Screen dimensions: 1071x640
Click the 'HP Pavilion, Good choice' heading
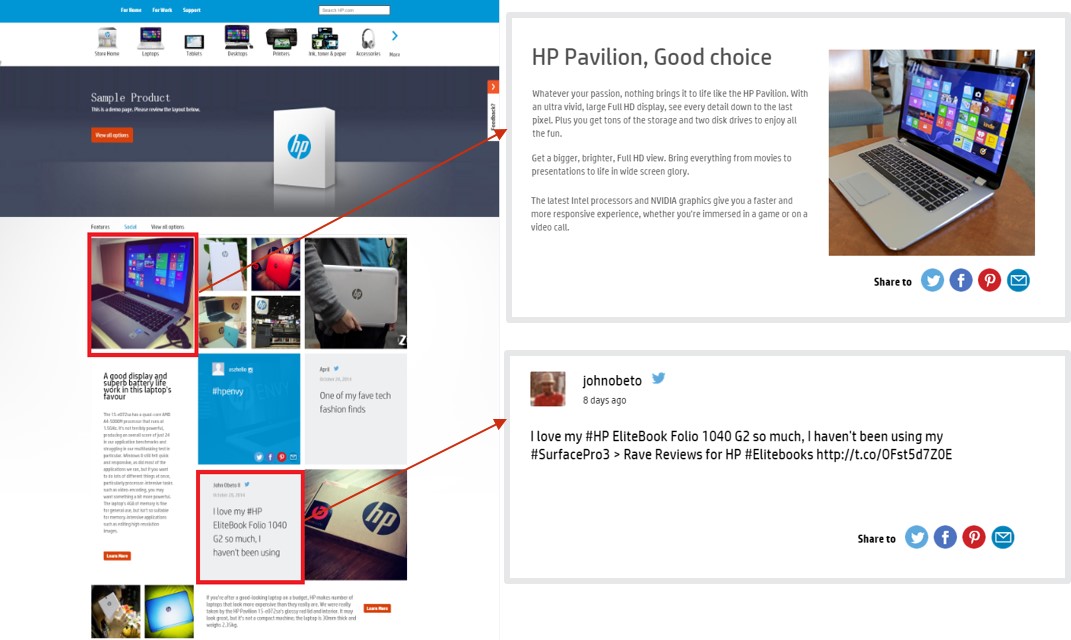pyautogui.click(x=652, y=57)
